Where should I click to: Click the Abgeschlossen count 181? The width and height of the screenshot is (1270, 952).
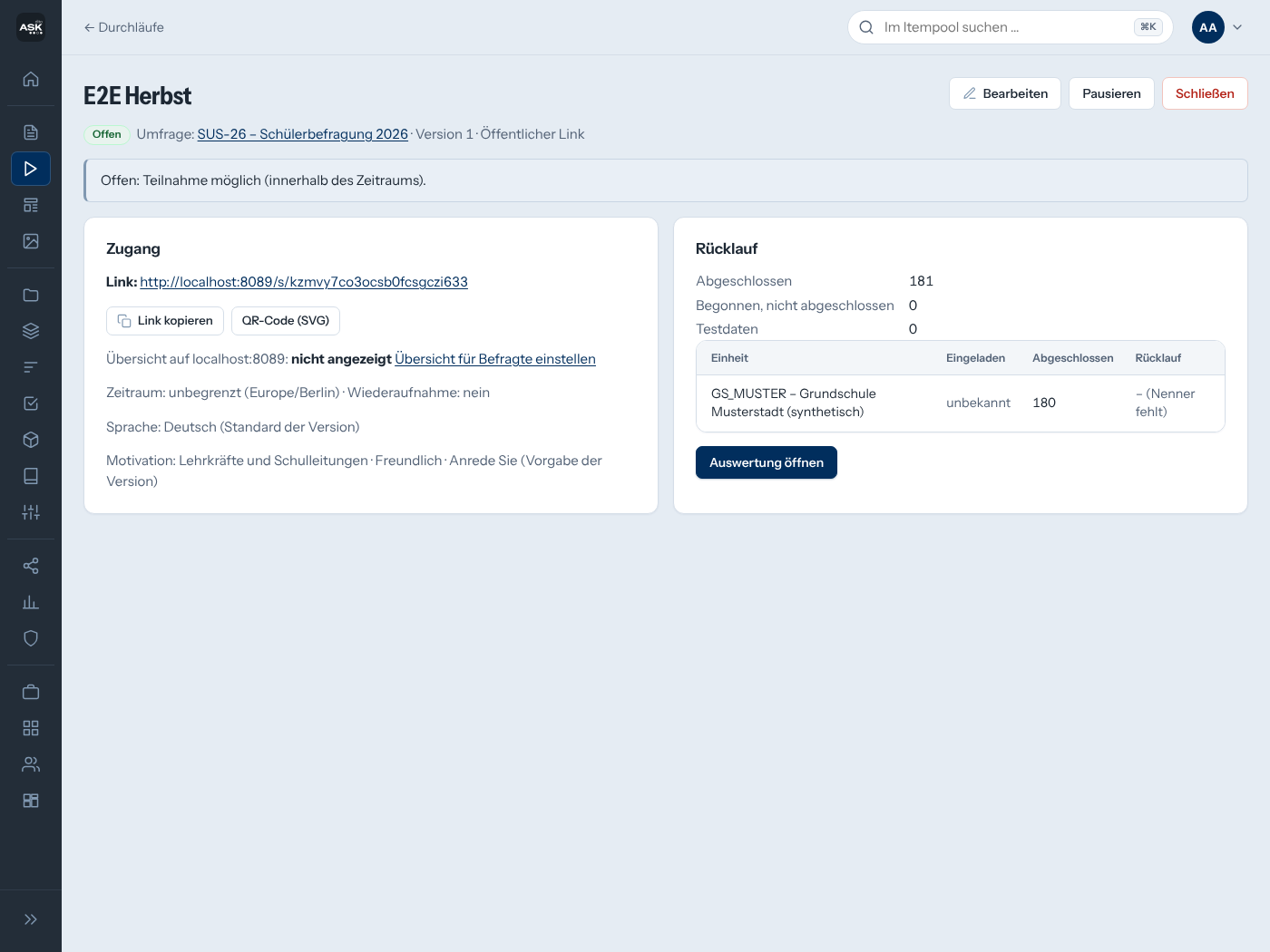pyautogui.click(x=921, y=281)
